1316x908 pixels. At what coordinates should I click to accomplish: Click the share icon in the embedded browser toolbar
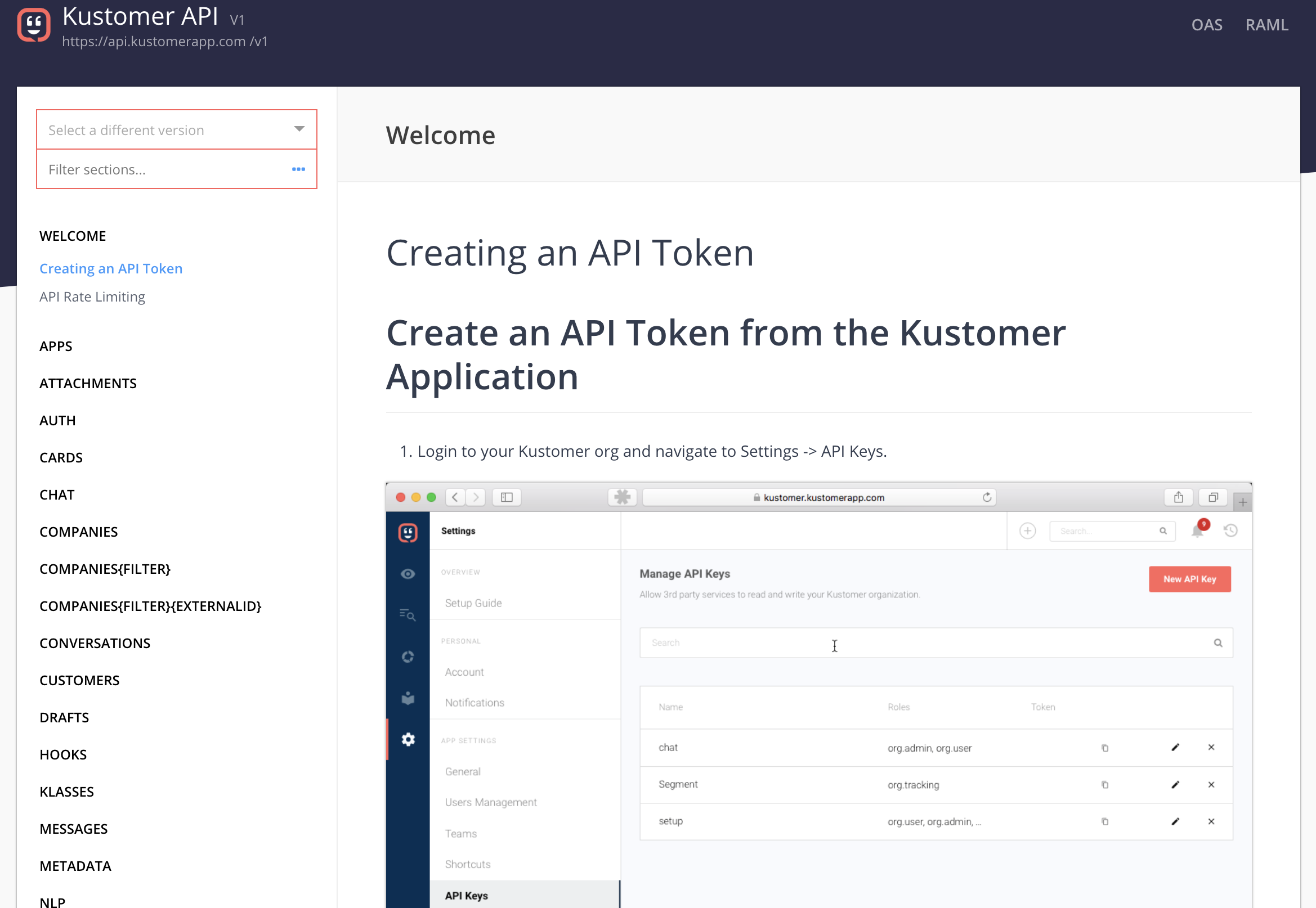point(1178,497)
